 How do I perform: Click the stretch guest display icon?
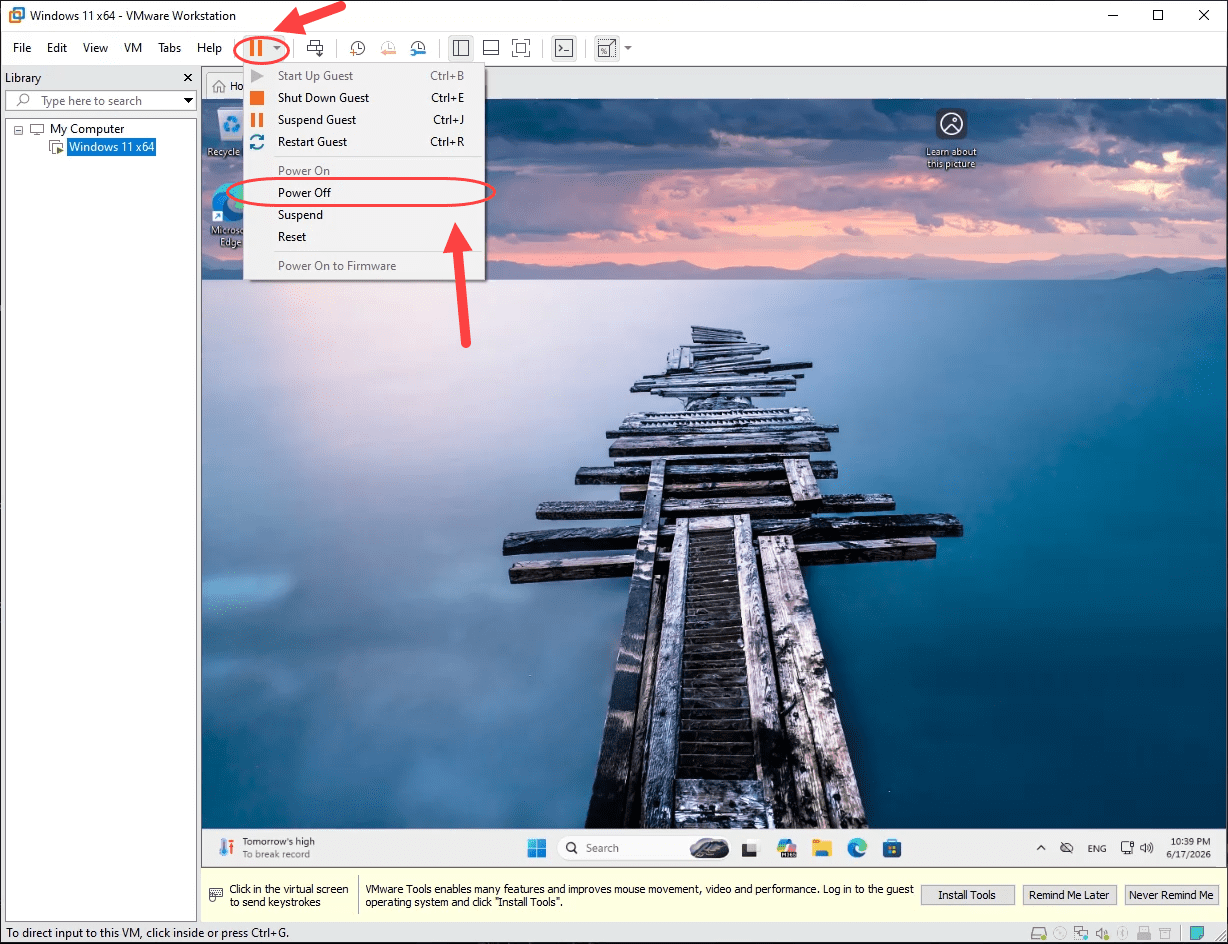tap(606, 48)
